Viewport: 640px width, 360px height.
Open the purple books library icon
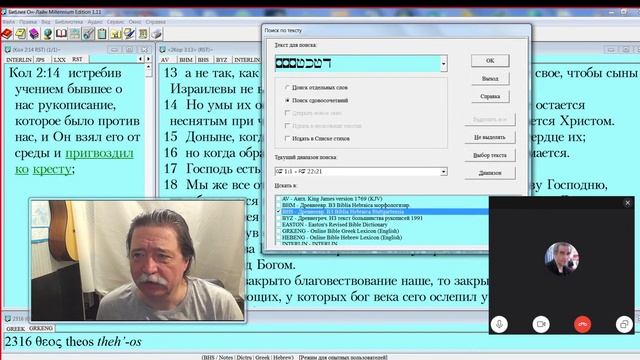34,34
